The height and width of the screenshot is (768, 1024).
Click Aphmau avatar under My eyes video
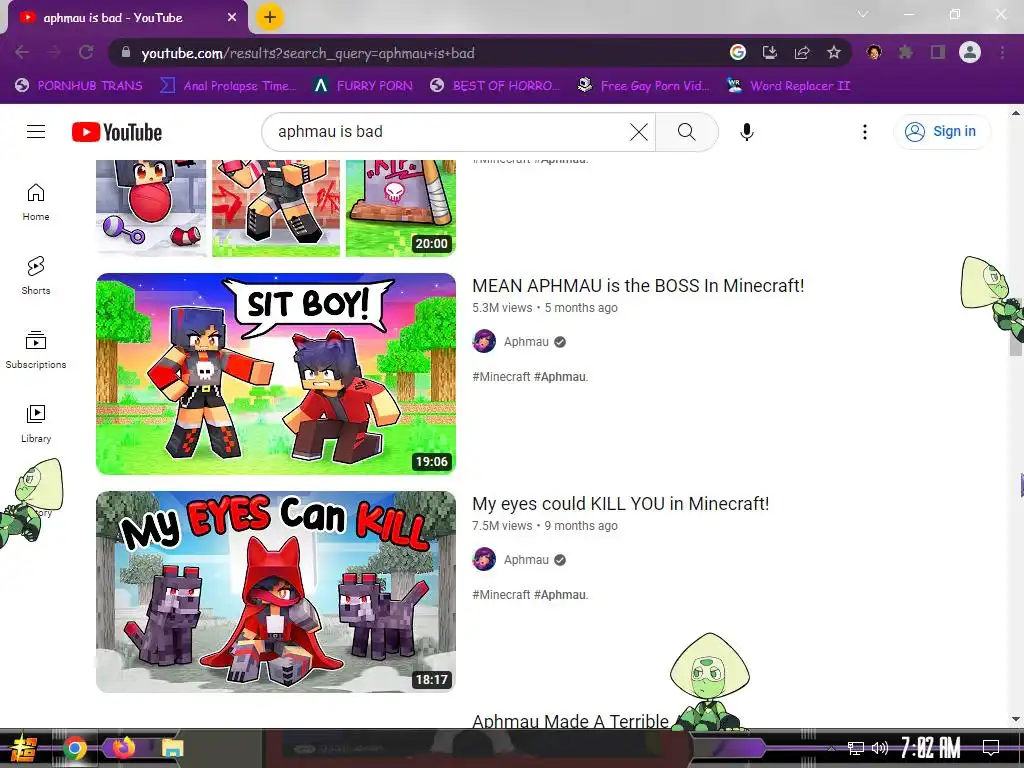[x=484, y=560]
